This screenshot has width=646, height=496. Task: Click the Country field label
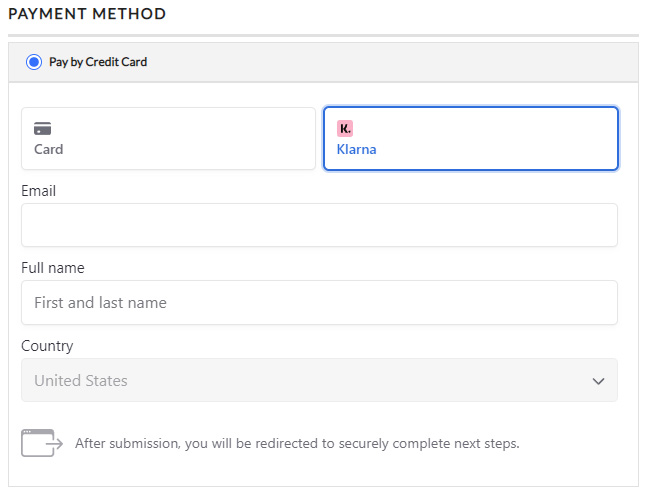click(x=47, y=346)
